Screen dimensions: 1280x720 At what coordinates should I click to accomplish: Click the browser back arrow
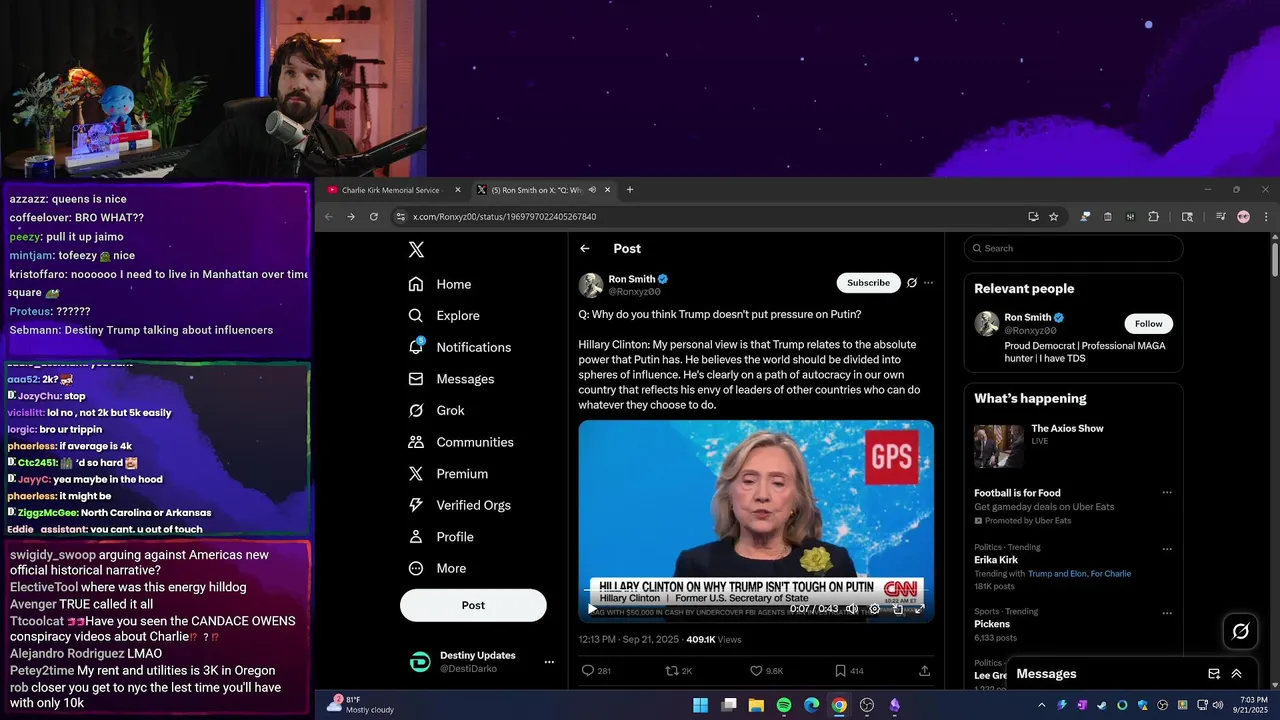[329, 217]
